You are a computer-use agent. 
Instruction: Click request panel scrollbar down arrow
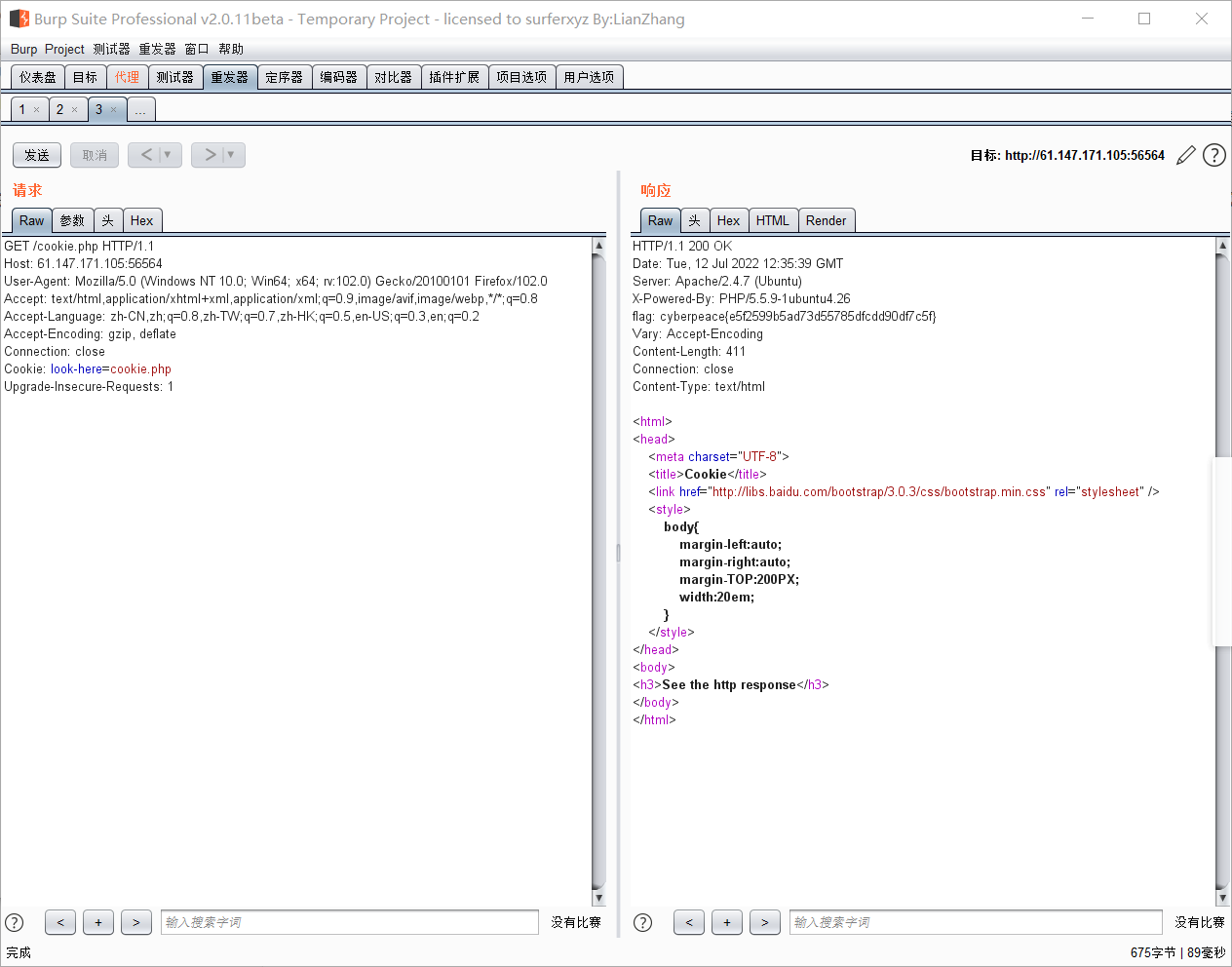598,898
